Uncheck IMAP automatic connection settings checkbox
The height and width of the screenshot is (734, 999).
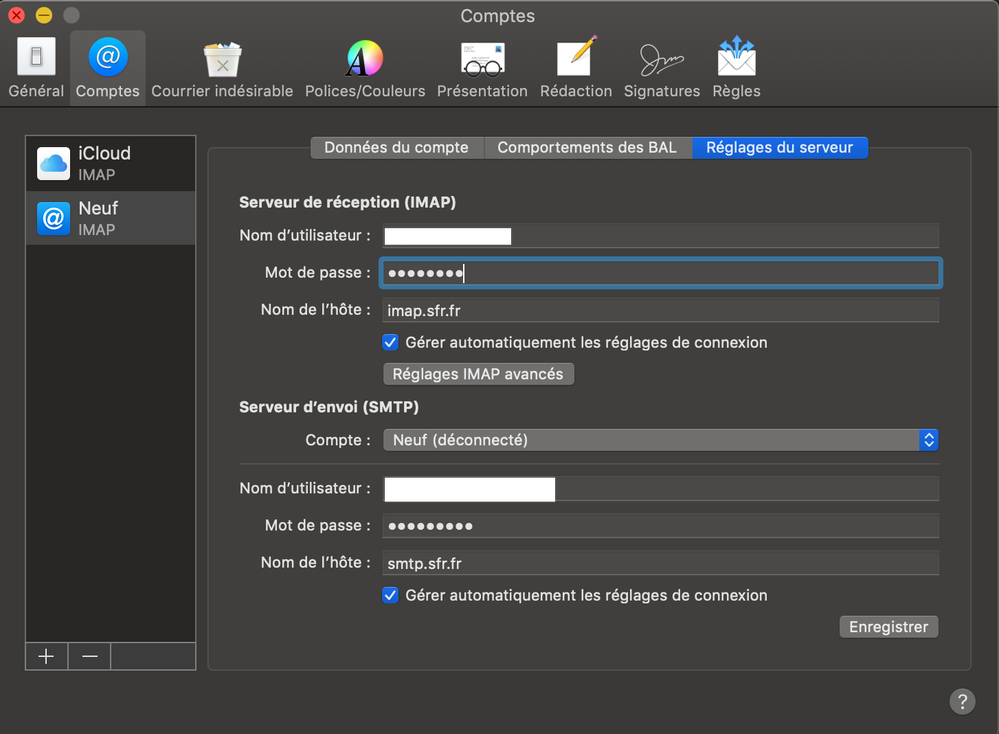tap(391, 342)
